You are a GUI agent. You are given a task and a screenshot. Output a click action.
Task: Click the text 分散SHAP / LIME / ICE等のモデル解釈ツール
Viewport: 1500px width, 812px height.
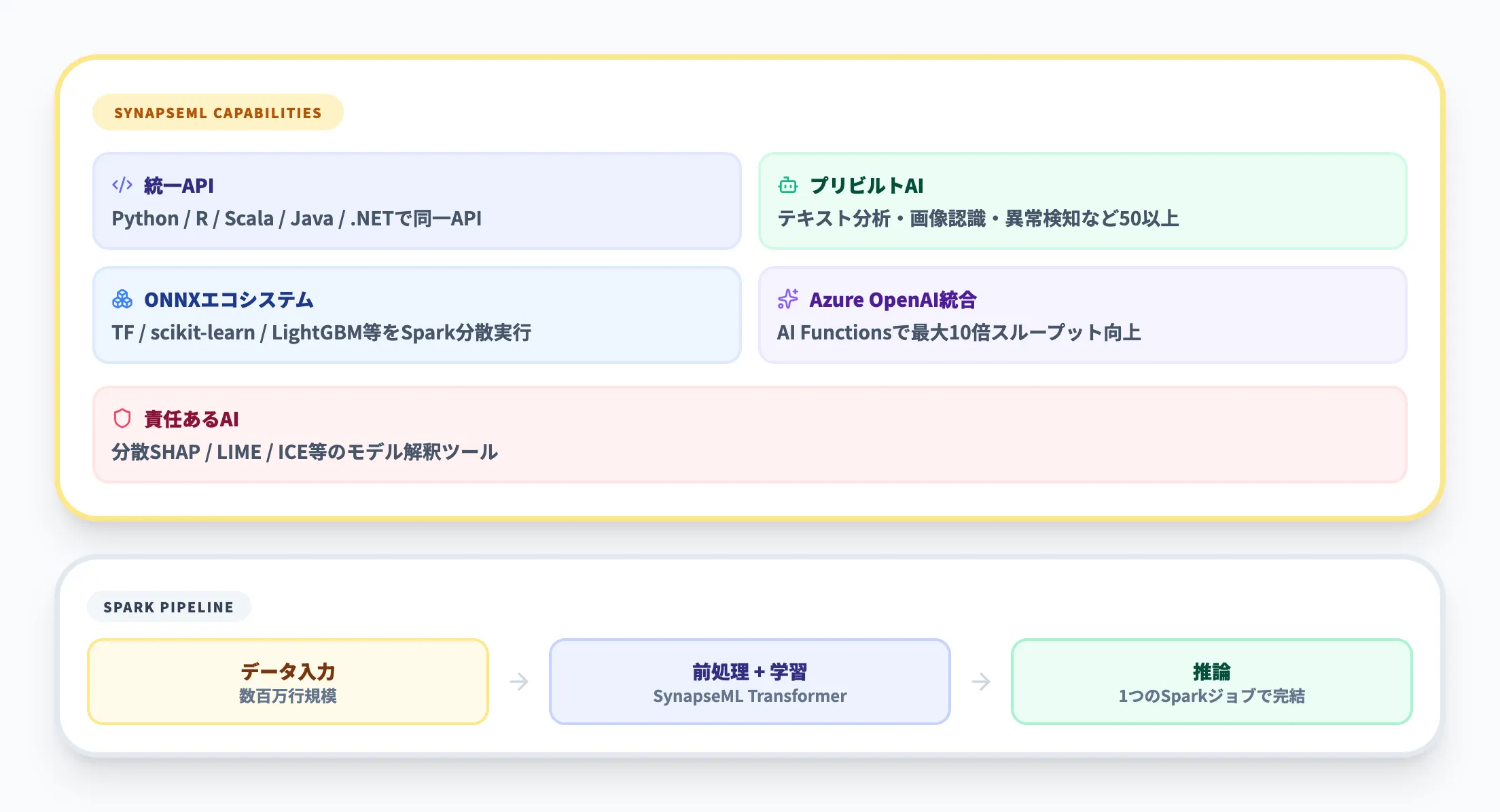click(304, 450)
